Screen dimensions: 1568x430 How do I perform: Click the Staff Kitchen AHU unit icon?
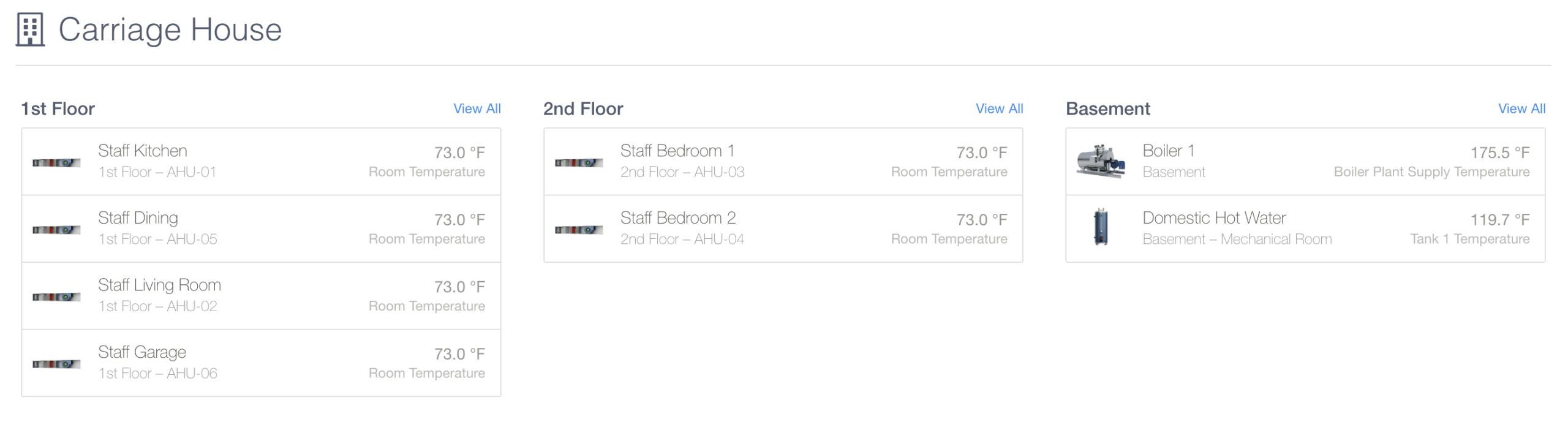56,162
